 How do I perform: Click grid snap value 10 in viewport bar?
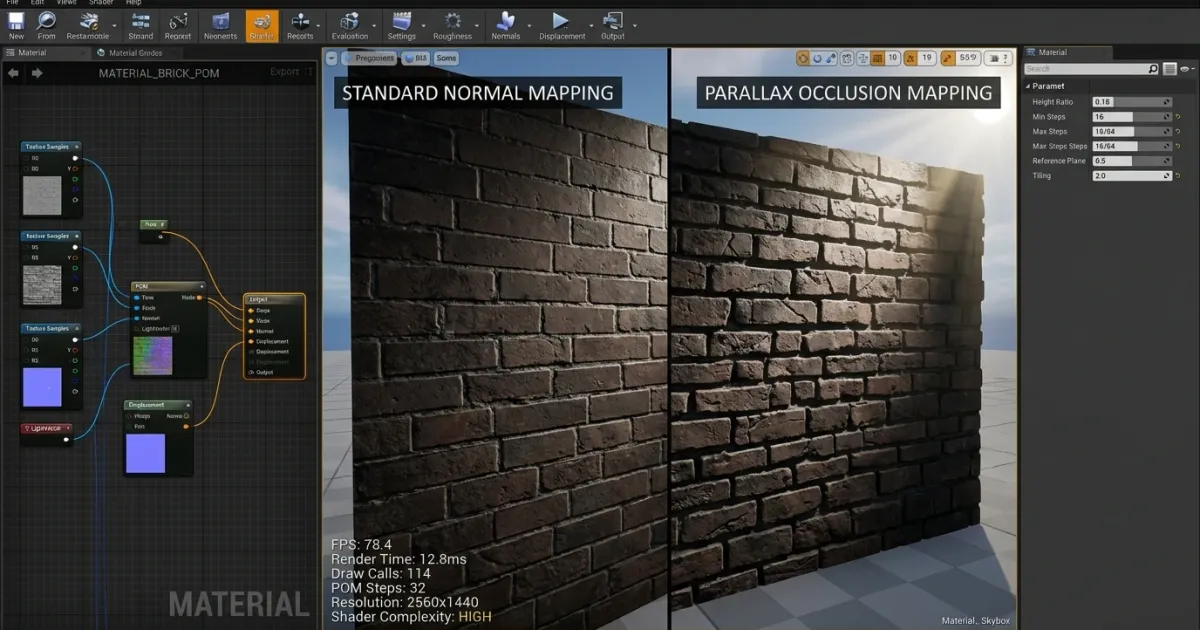tap(892, 58)
